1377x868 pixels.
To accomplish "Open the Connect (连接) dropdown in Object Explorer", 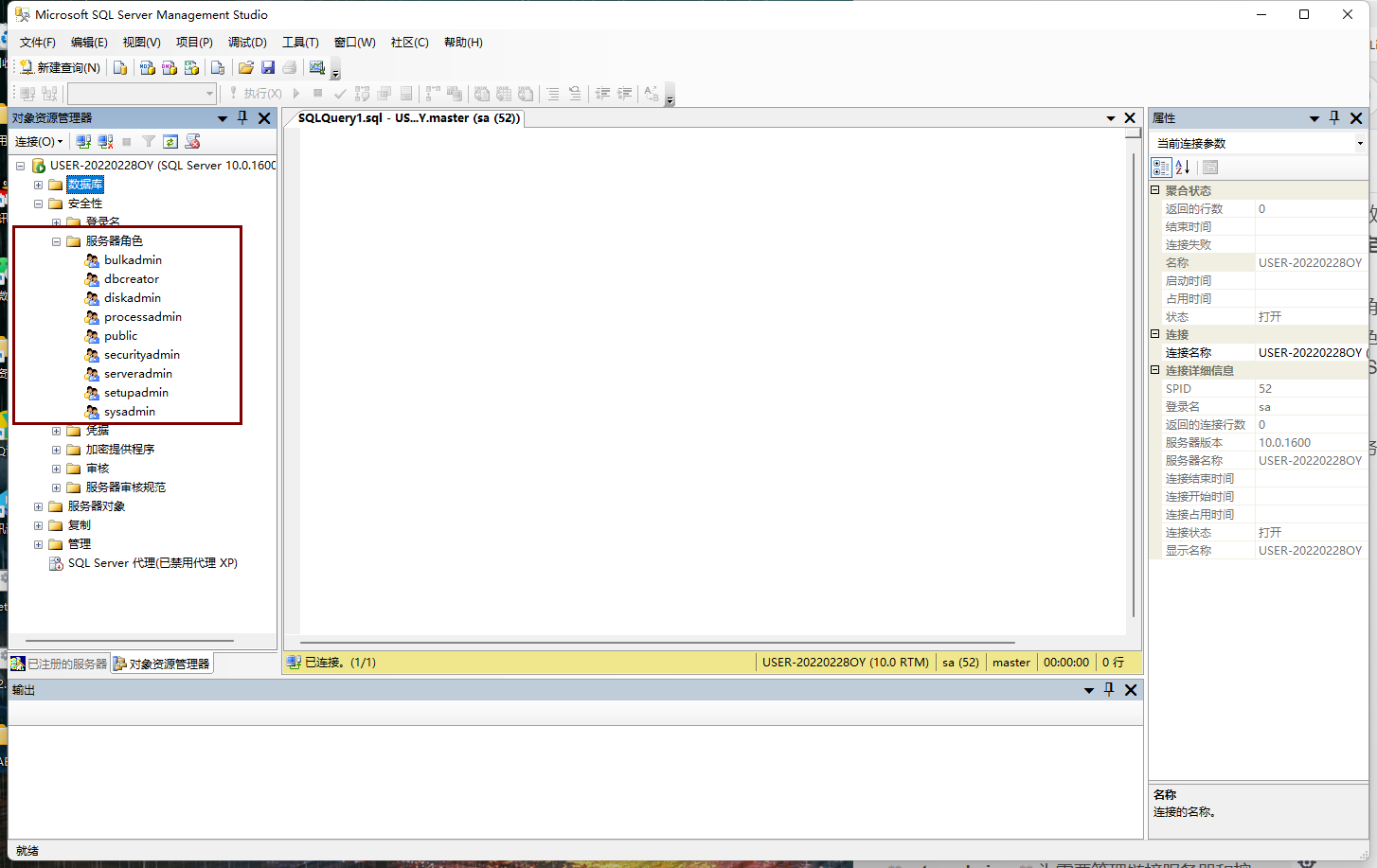I will (39, 141).
